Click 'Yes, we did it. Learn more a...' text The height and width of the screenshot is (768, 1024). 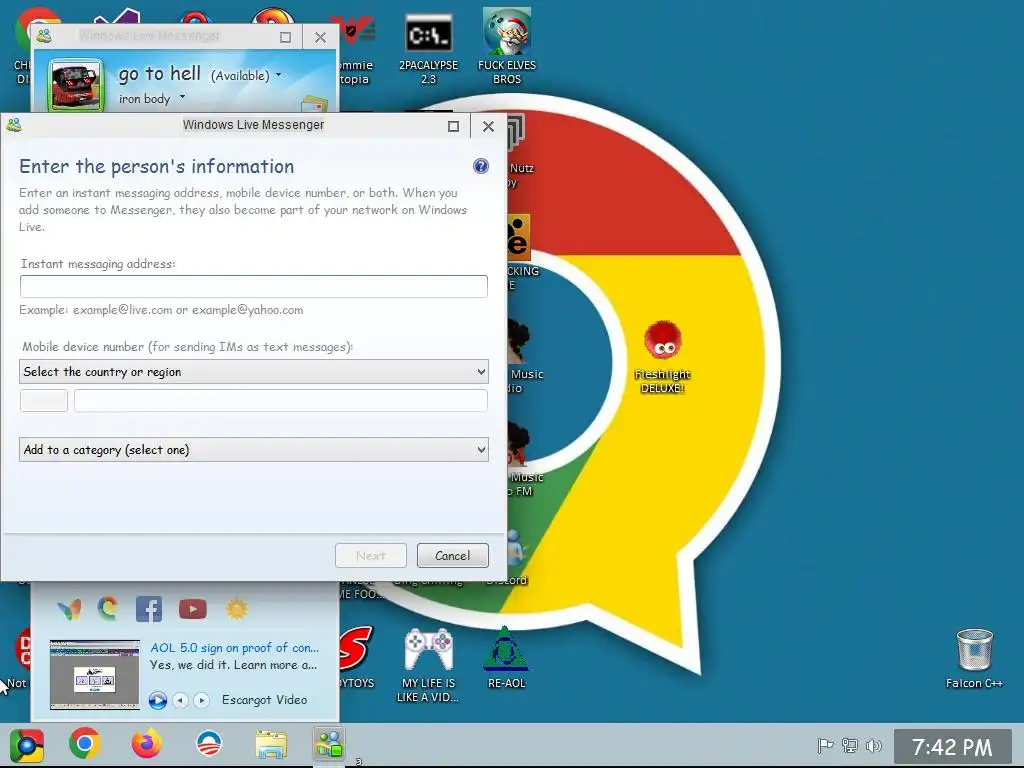(x=233, y=665)
